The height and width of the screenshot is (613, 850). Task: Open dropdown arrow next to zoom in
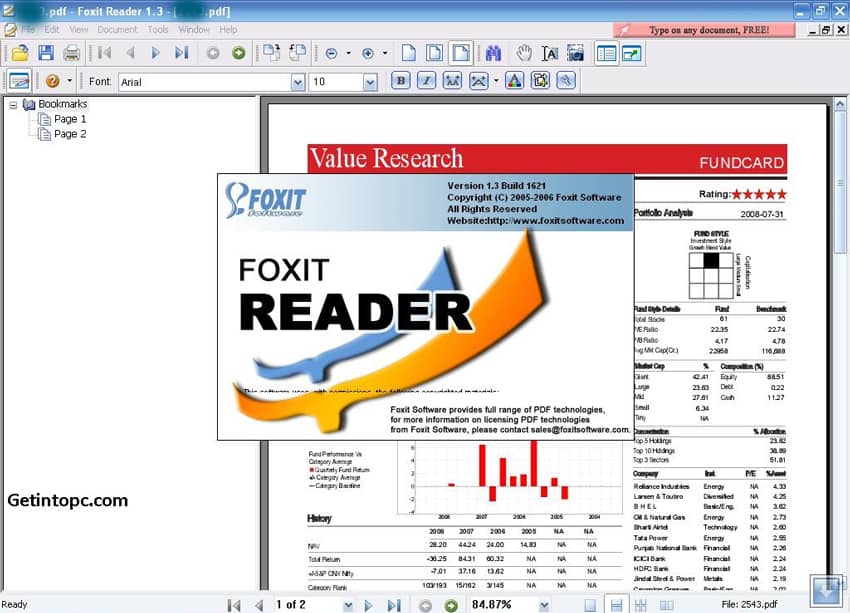pos(385,53)
